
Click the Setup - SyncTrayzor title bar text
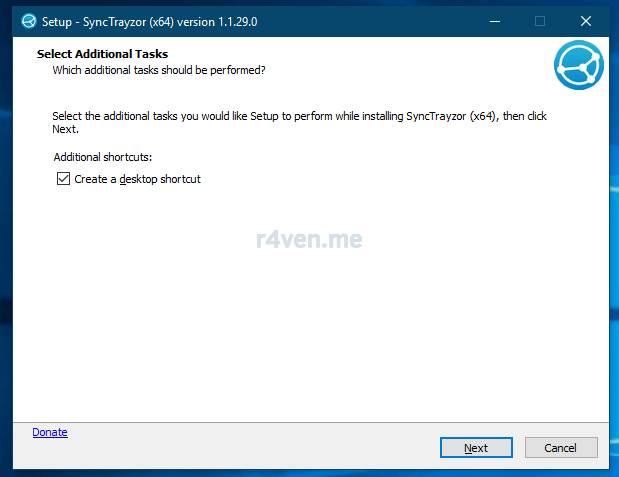tap(150, 21)
